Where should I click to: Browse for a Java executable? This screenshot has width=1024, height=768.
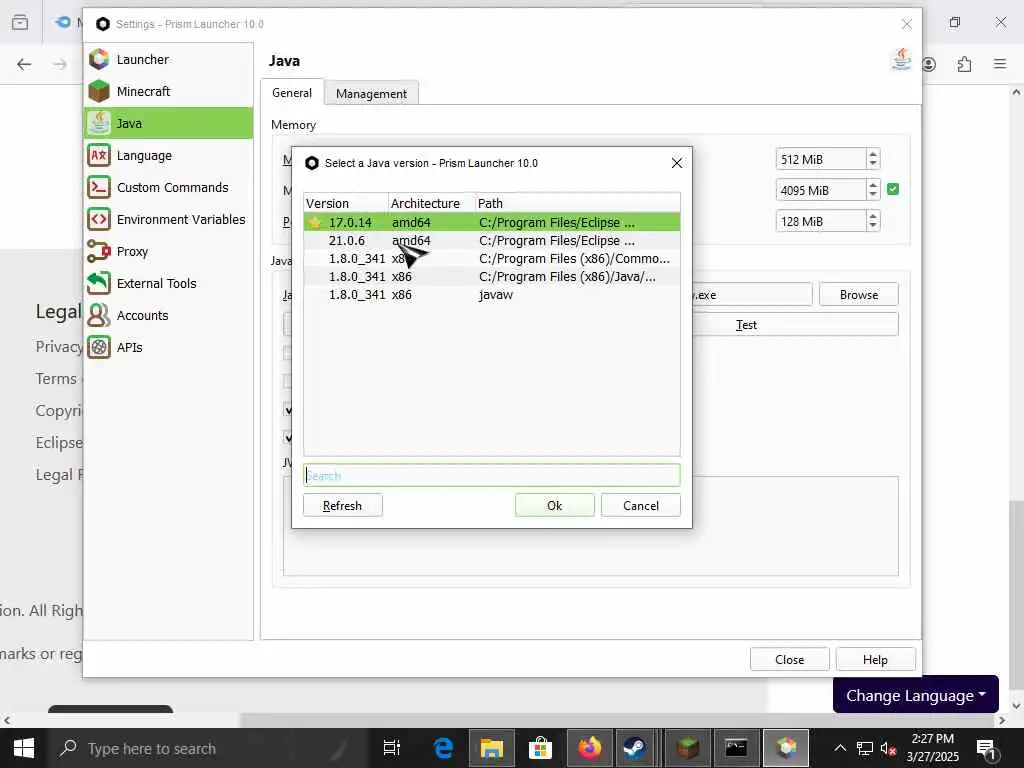[859, 295]
